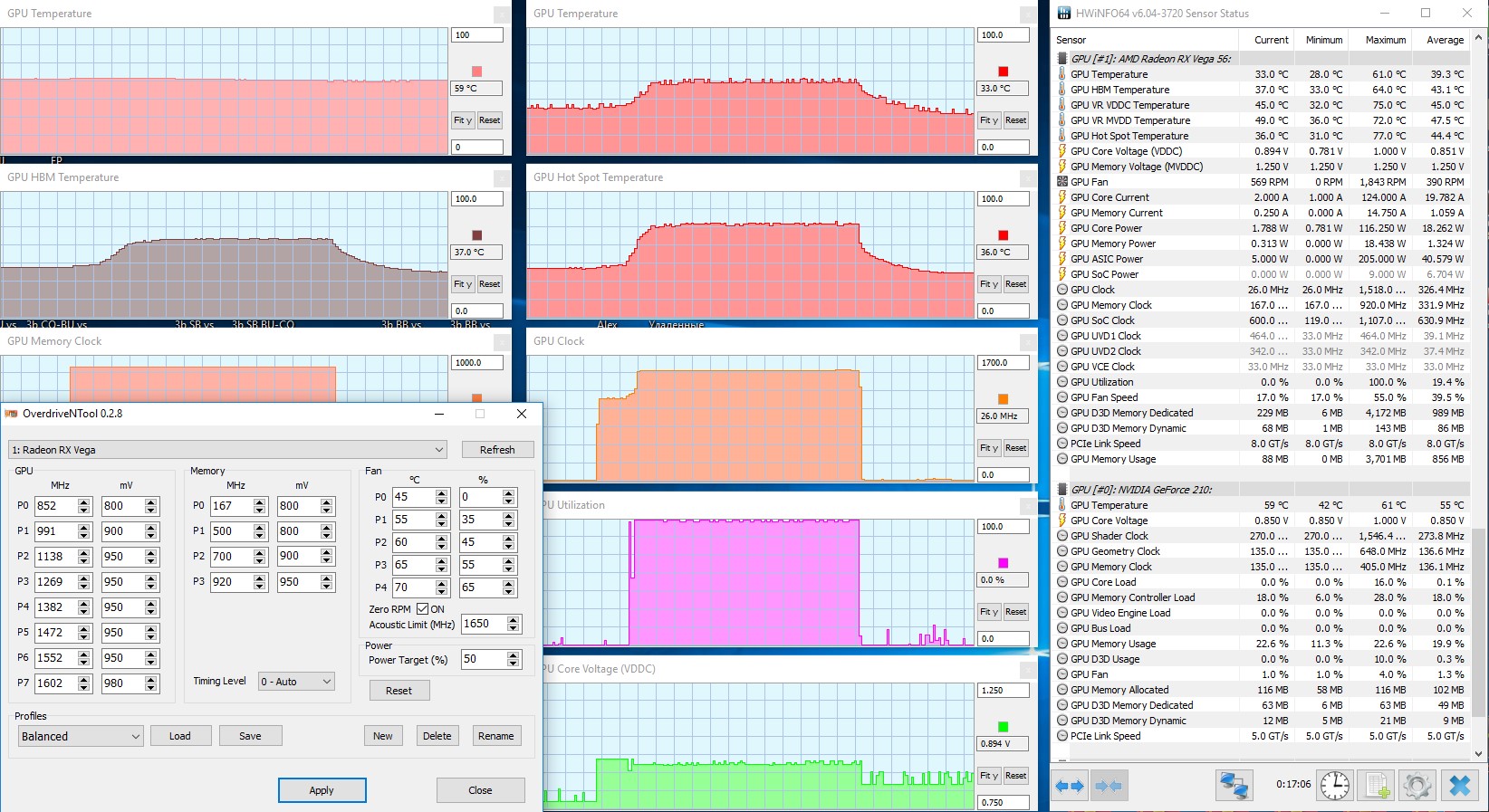Click thermometer icon of GPU VR VDDC Temperature row
The height and width of the screenshot is (812, 1489).
pyautogui.click(x=1062, y=105)
